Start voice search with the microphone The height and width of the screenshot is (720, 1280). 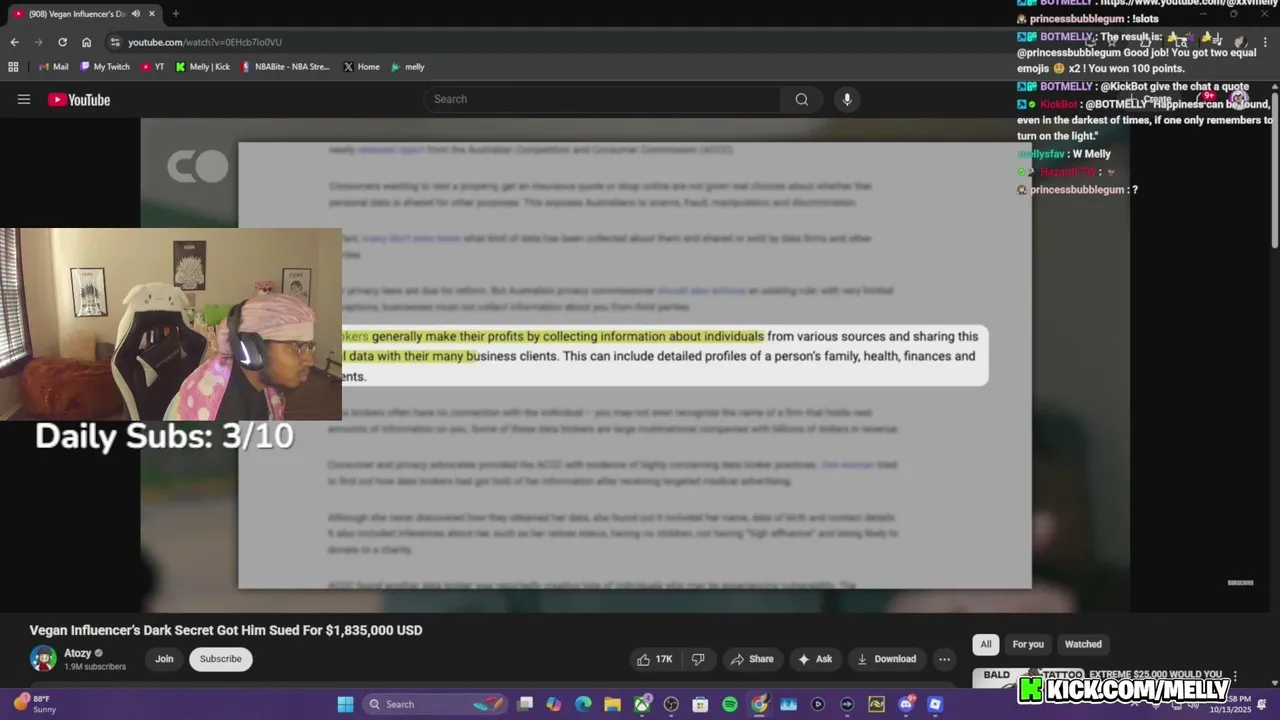(847, 99)
